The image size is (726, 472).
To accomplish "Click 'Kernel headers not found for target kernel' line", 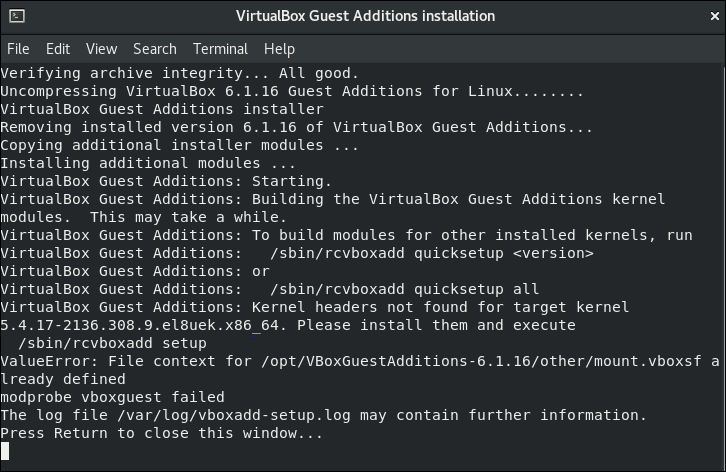I will (x=314, y=307).
